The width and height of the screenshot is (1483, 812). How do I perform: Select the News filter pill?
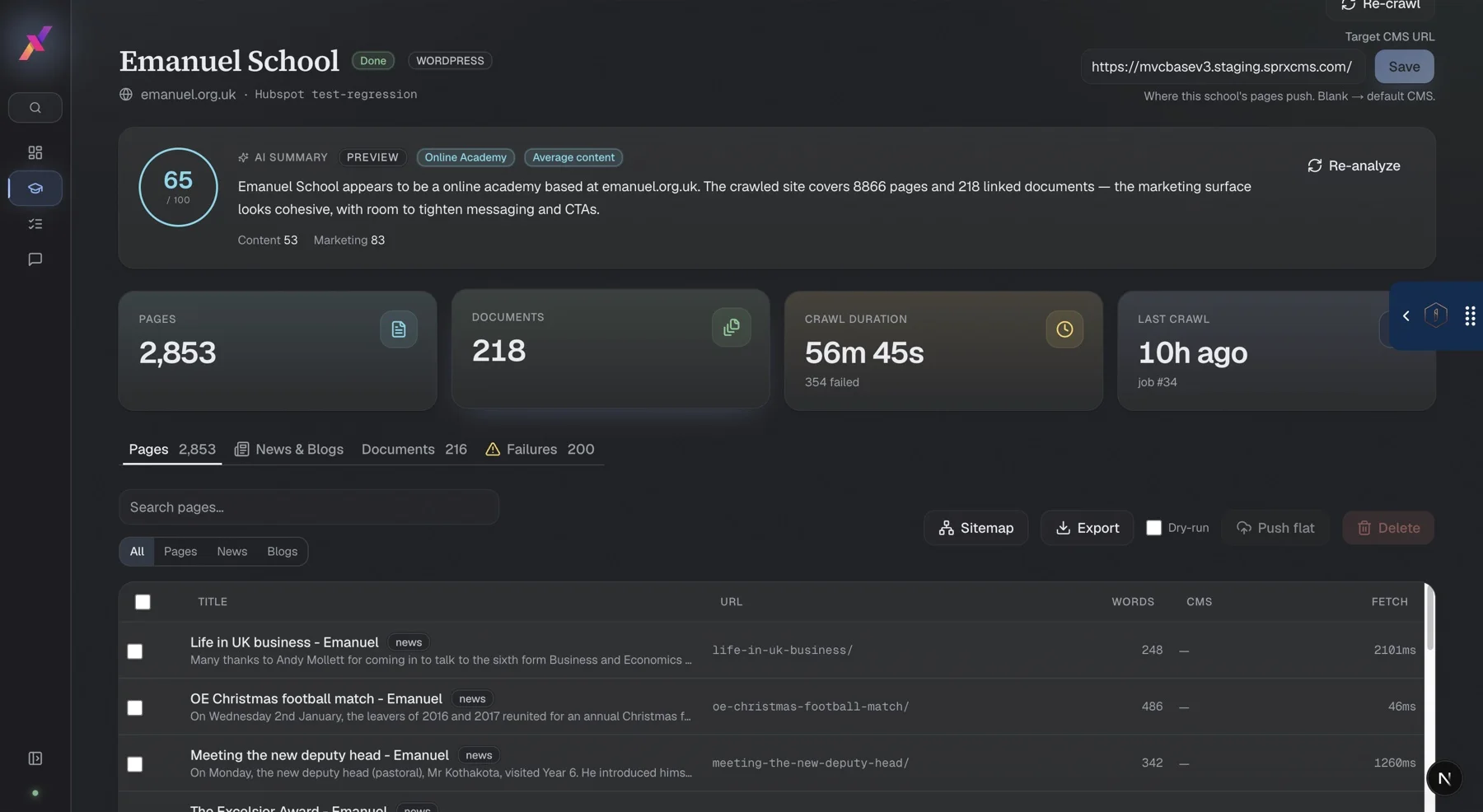pyautogui.click(x=232, y=552)
